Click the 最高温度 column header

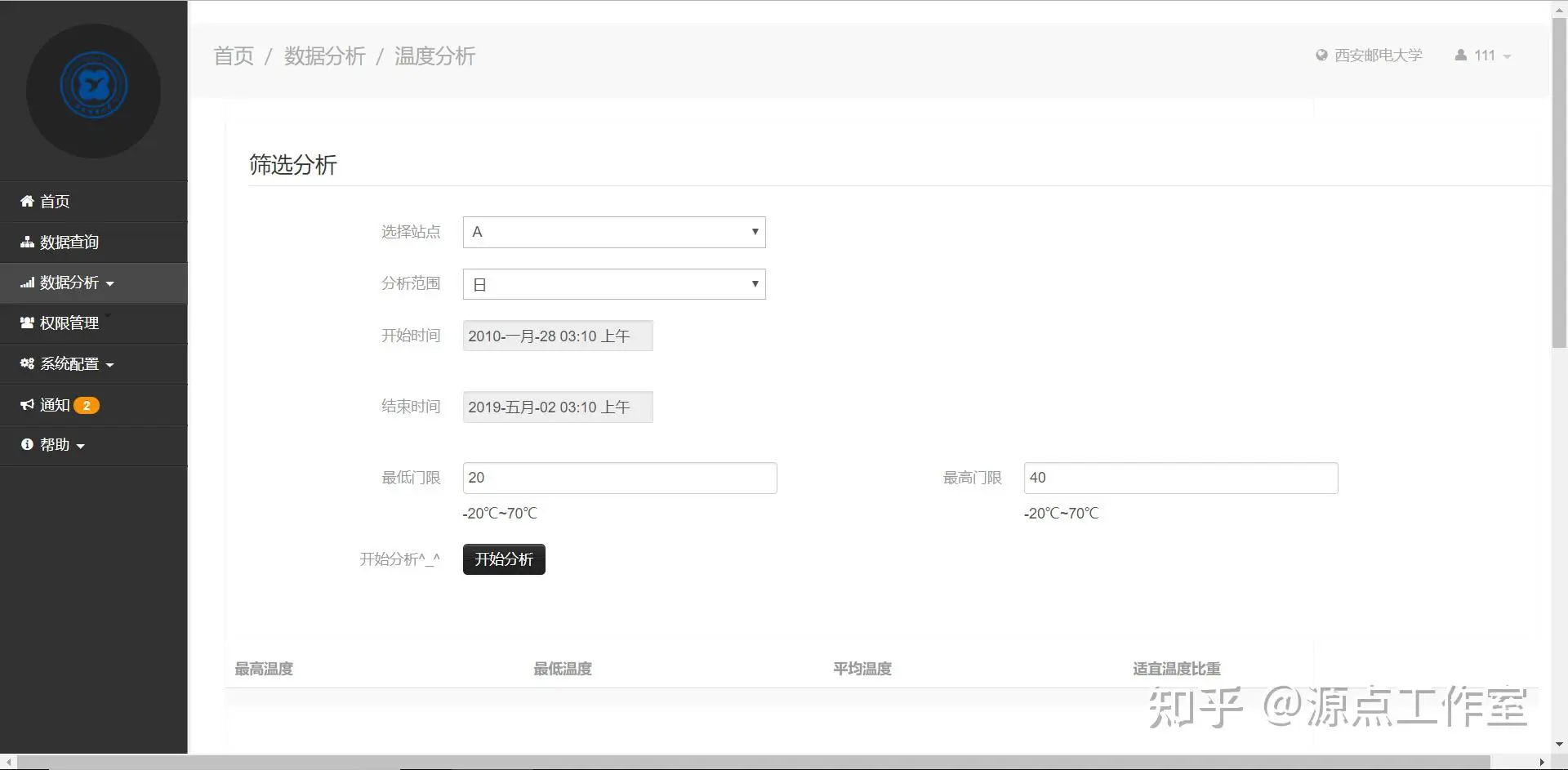pos(264,669)
